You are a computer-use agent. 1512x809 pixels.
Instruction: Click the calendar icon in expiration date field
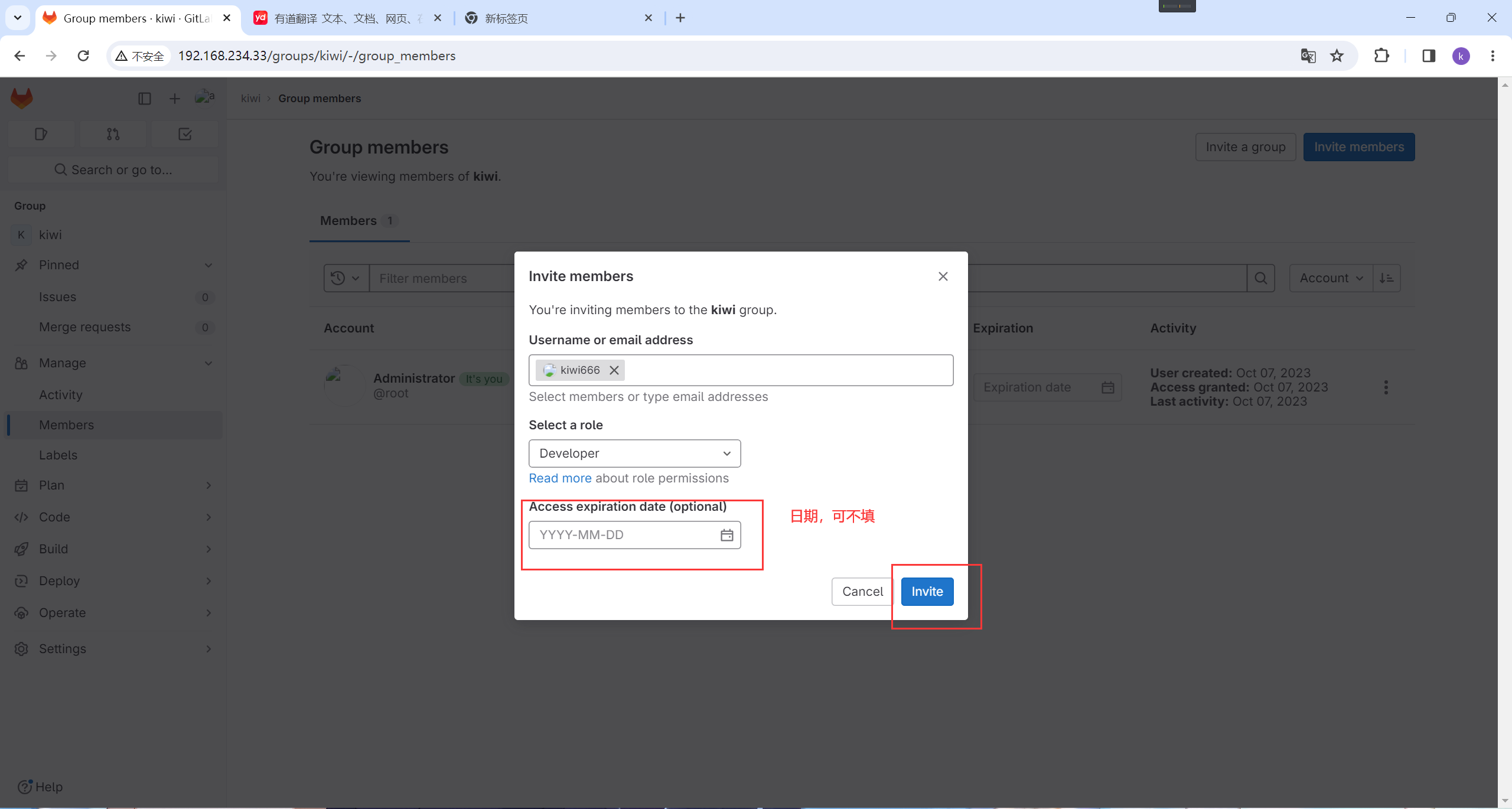click(x=726, y=535)
